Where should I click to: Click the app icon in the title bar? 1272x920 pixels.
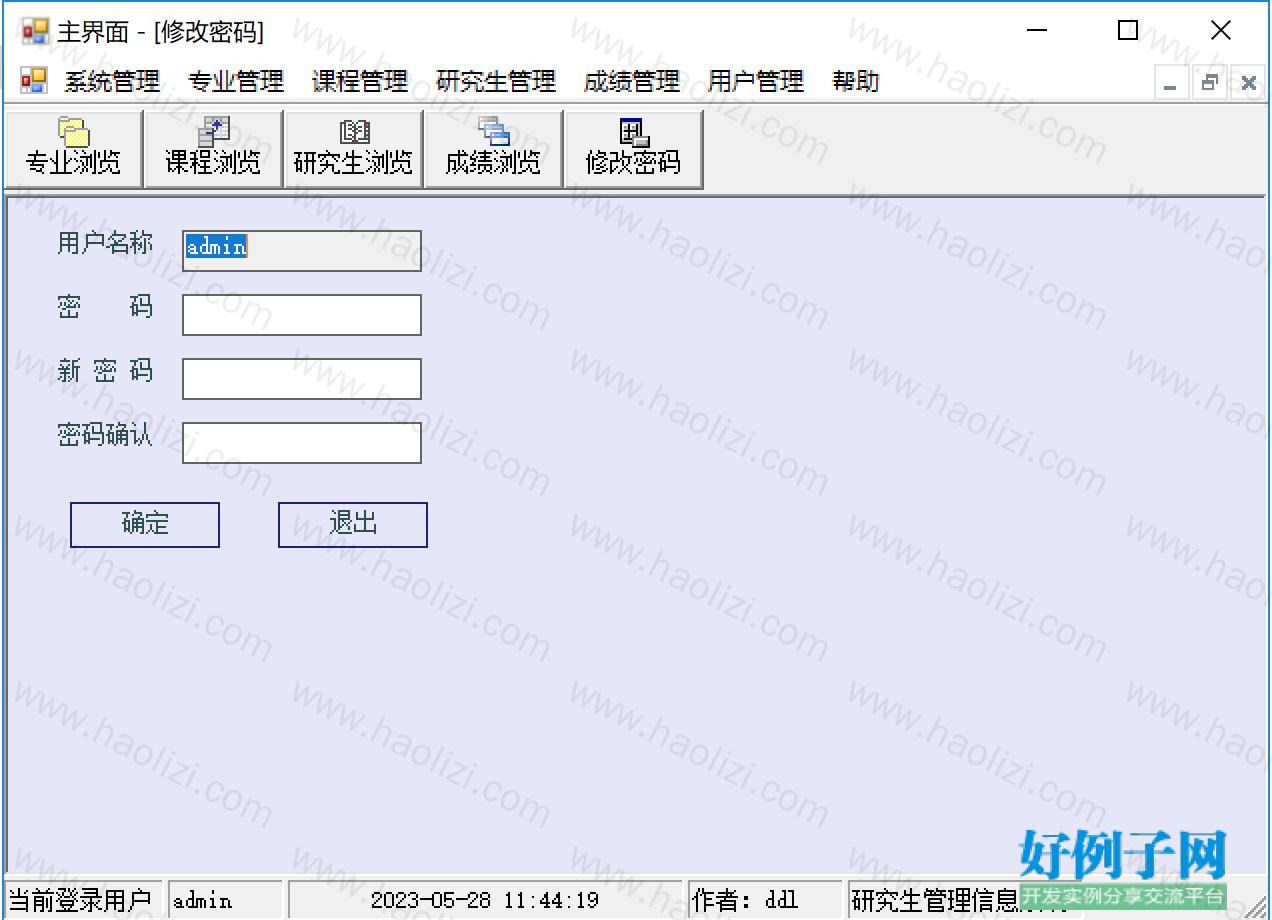click(x=35, y=31)
